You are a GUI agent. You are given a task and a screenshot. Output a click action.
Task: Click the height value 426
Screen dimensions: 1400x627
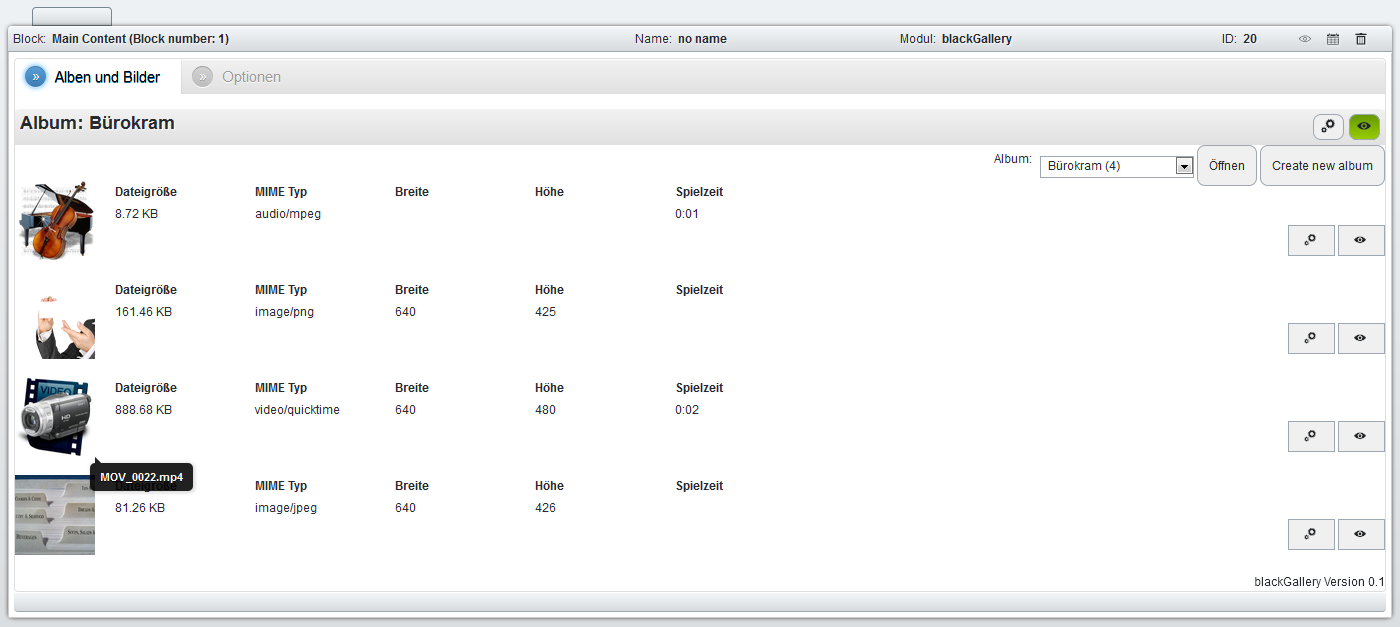tap(545, 508)
